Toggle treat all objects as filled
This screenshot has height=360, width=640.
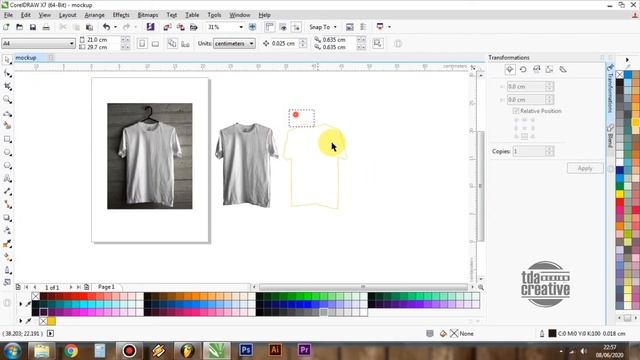coord(378,43)
